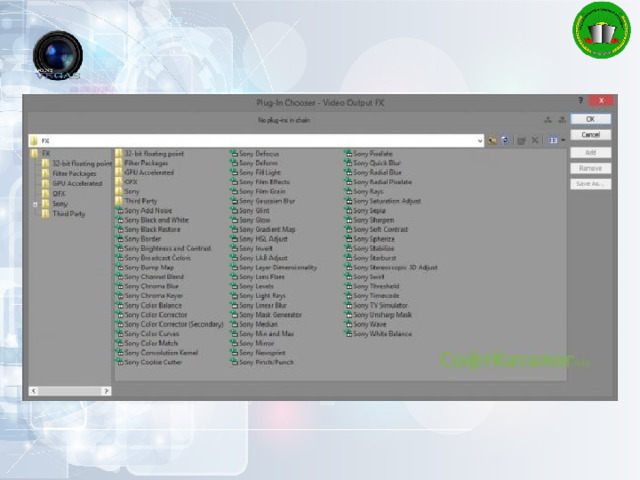Select the Sony Lens Flare plug-in icon
Screen dimensions: 640x480
point(234,277)
